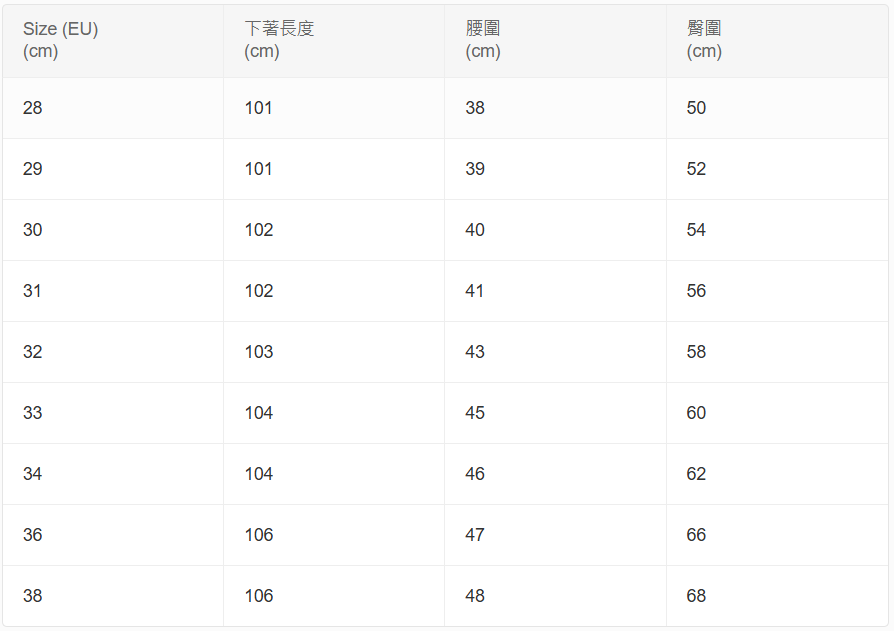Select size 28 in the Size column

coord(33,108)
